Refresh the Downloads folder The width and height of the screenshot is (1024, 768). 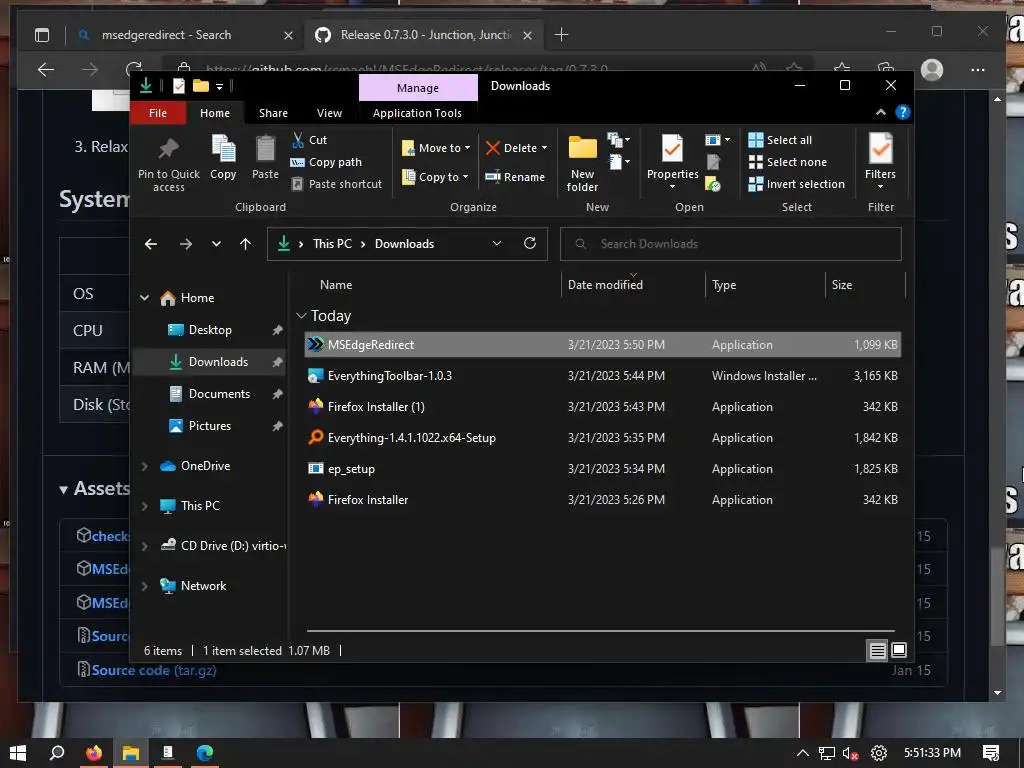click(530, 244)
